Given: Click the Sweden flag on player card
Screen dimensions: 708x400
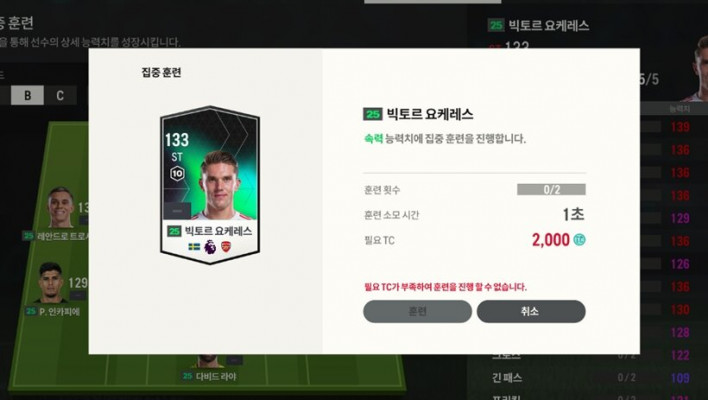Looking at the screenshot, I should (x=194, y=247).
